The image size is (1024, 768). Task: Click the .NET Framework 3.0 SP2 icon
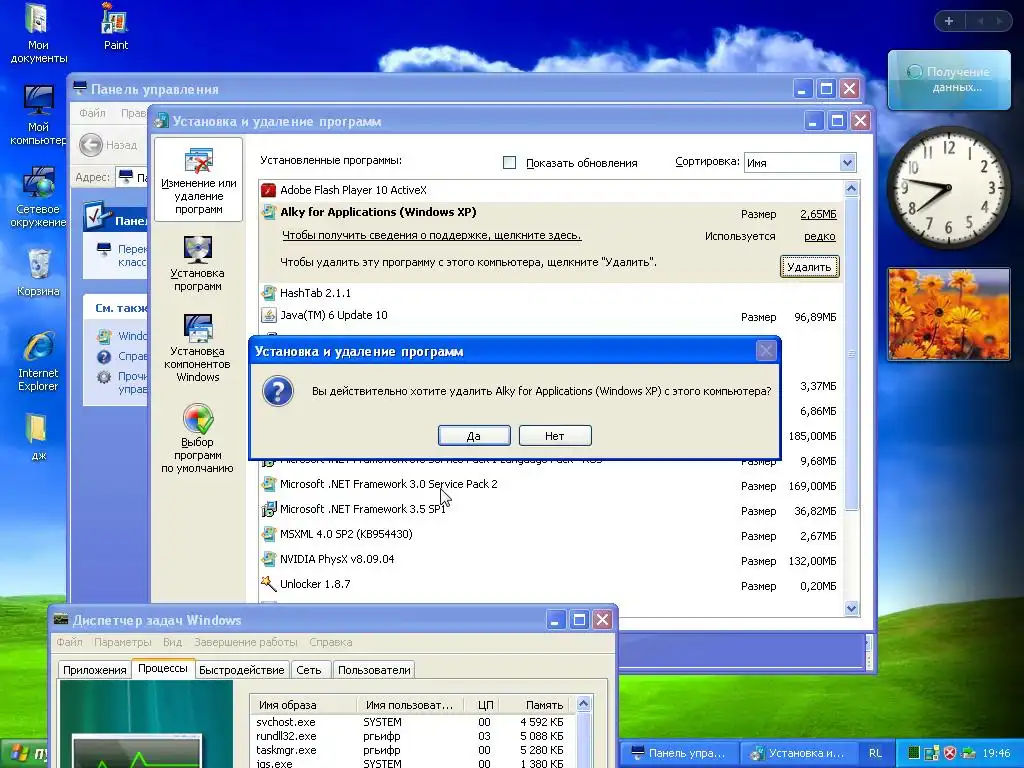click(x=268, y=484)
